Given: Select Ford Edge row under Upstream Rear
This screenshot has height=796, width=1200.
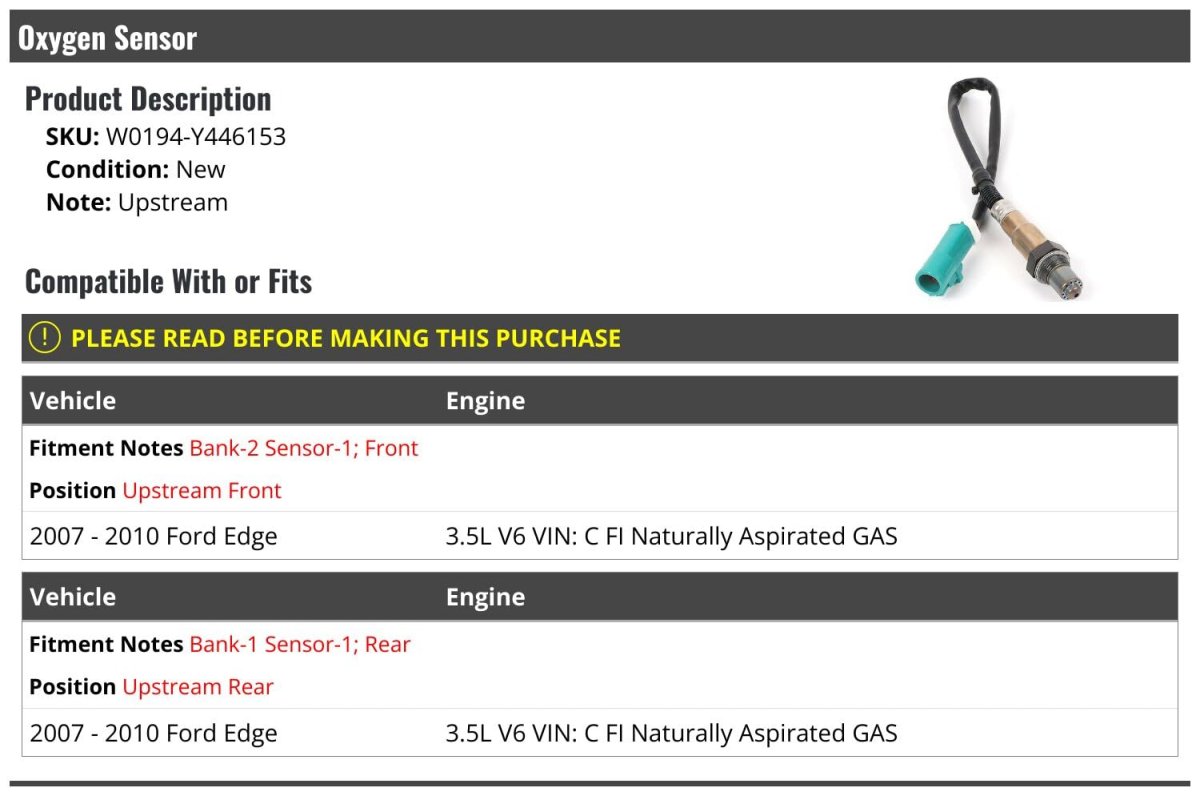Looking at the screenshot, I should [x=154, y=733].
